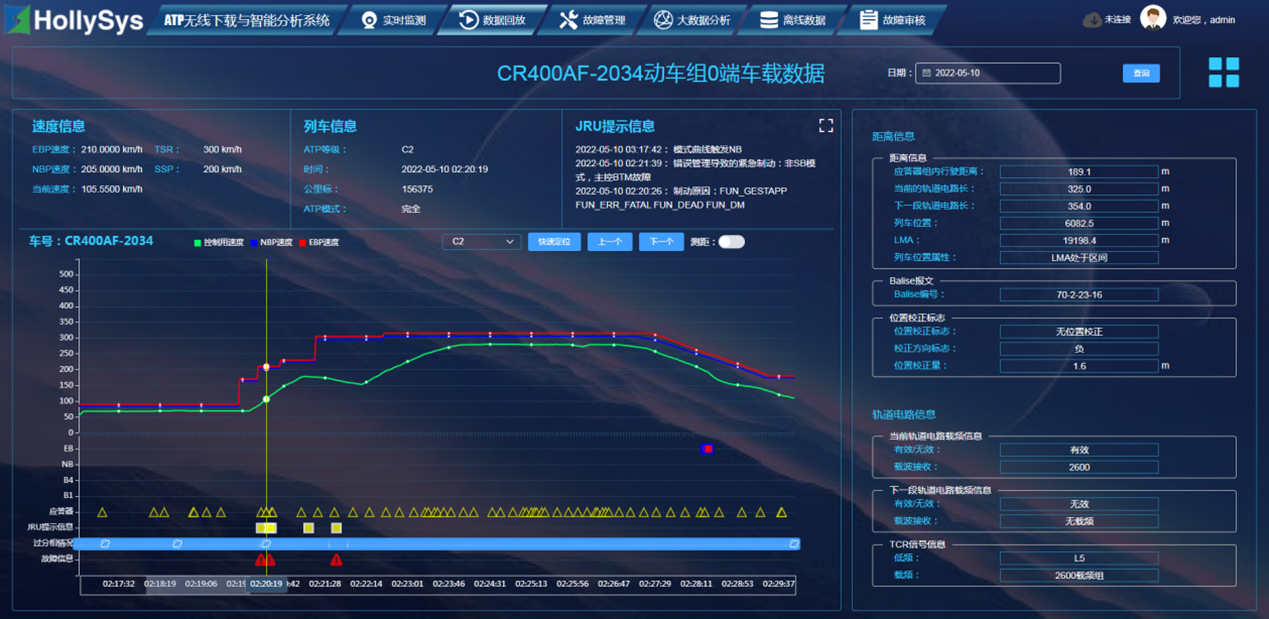Click the 快速定位 quick locate button
Image resolution: width=1269 pixels, height=619 pixels.
pyautogui.click(x=554, y=242)
